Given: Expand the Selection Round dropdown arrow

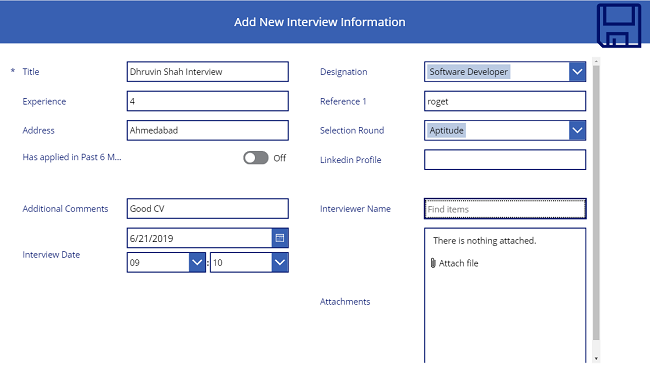Looking at the screenshot, I should (x=577, y=130).
